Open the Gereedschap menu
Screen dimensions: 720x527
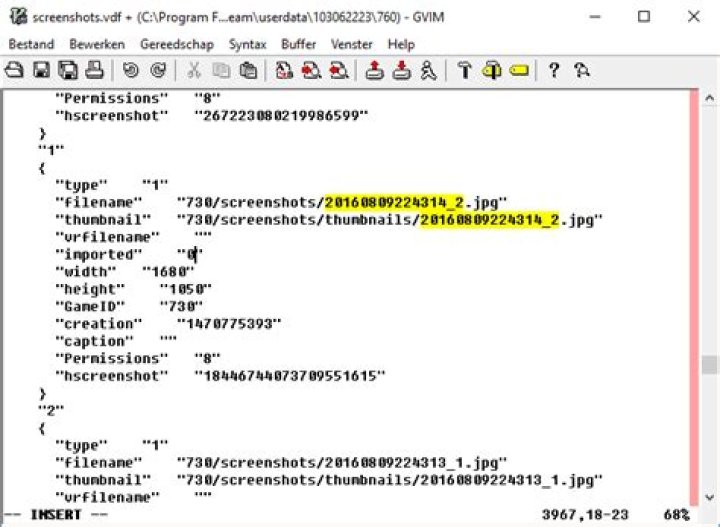[x=177, y=45]
